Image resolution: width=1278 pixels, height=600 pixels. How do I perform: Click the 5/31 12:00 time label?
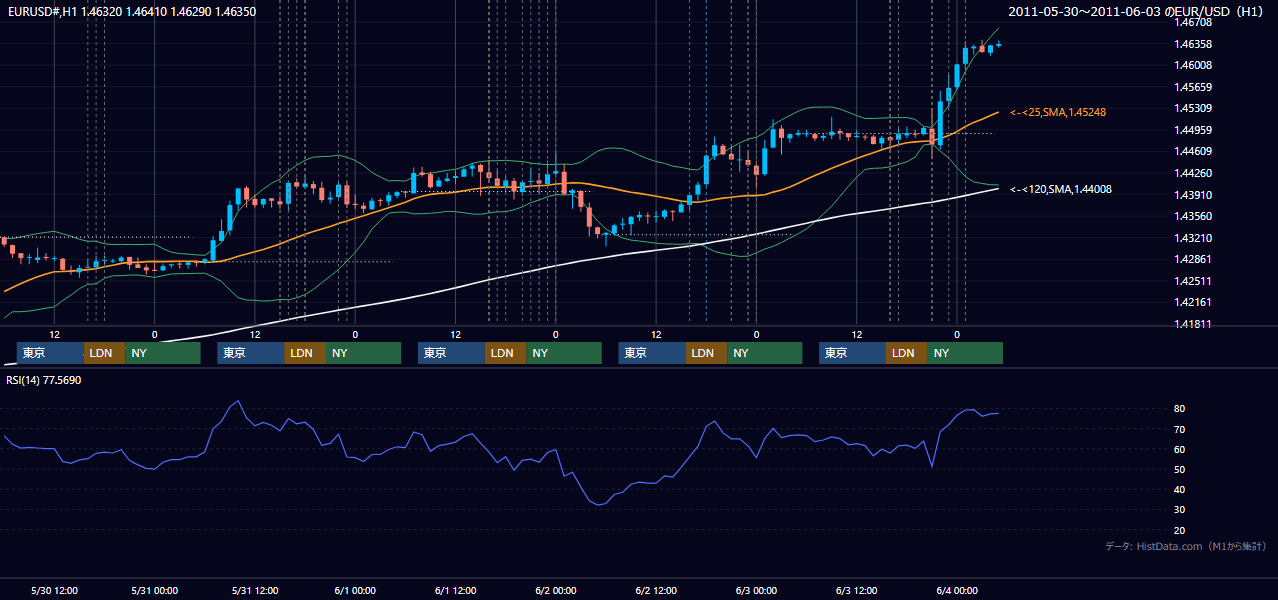[255, 590]
